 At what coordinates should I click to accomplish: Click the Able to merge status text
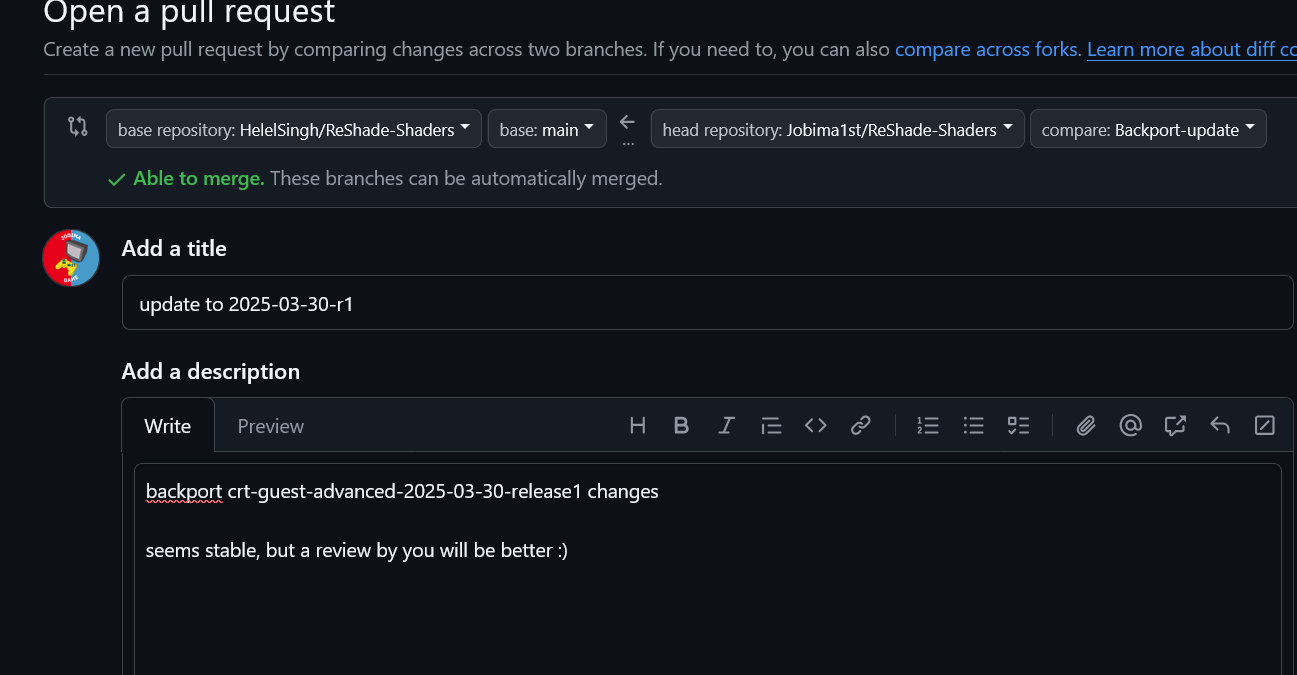point(199,179)
